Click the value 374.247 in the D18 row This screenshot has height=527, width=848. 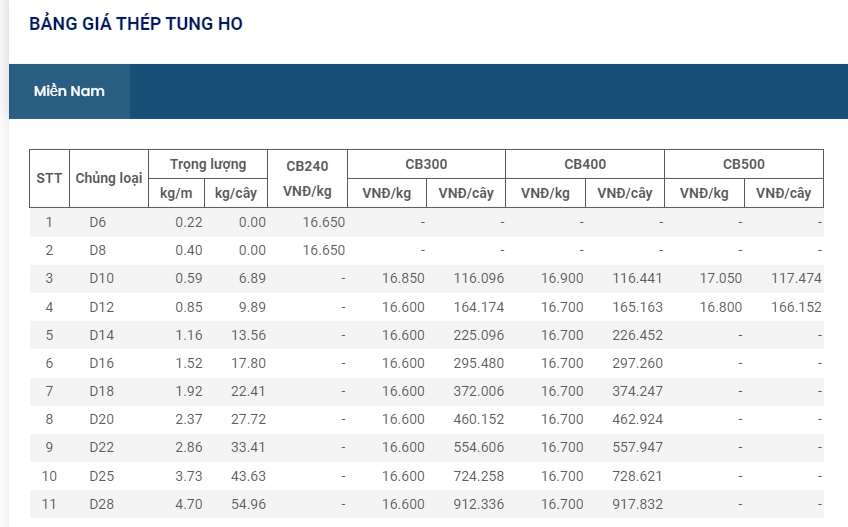[638, 391]
